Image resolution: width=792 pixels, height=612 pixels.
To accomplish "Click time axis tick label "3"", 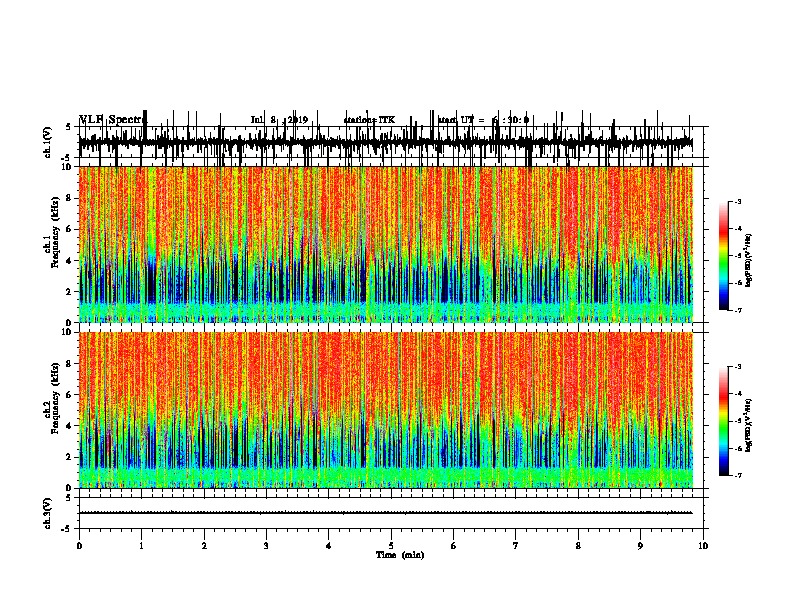I will [266, 546].
